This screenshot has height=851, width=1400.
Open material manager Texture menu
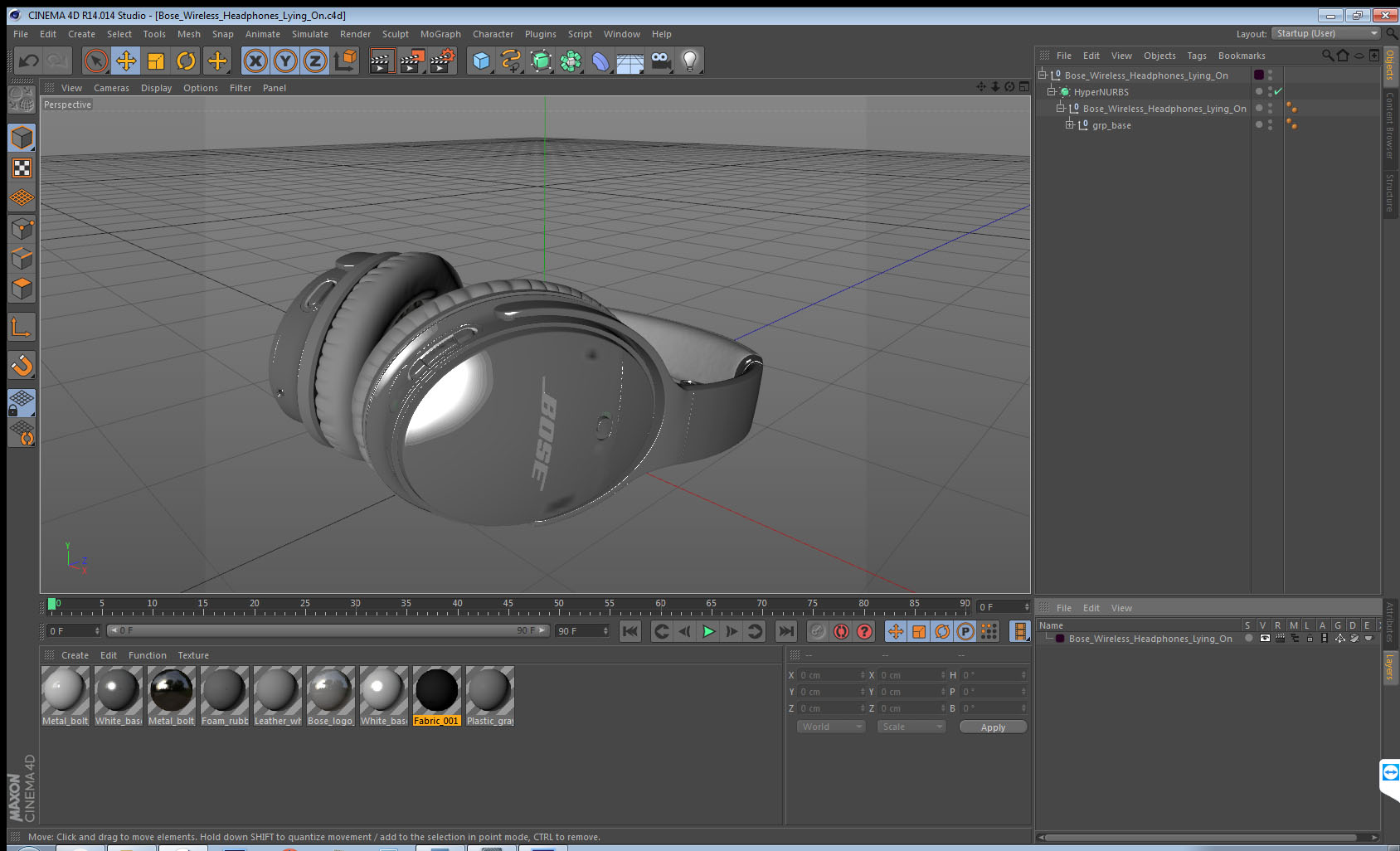point(193,655)
